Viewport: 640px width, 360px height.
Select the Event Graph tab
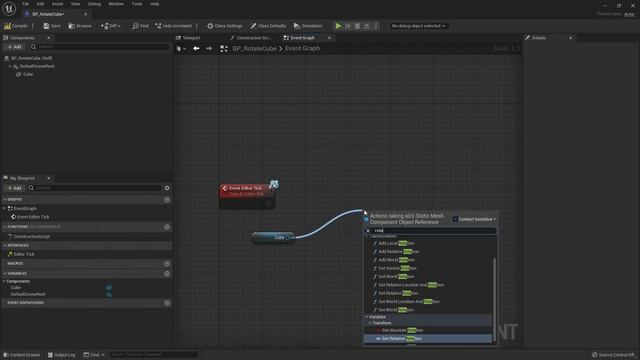pos(303,38)
